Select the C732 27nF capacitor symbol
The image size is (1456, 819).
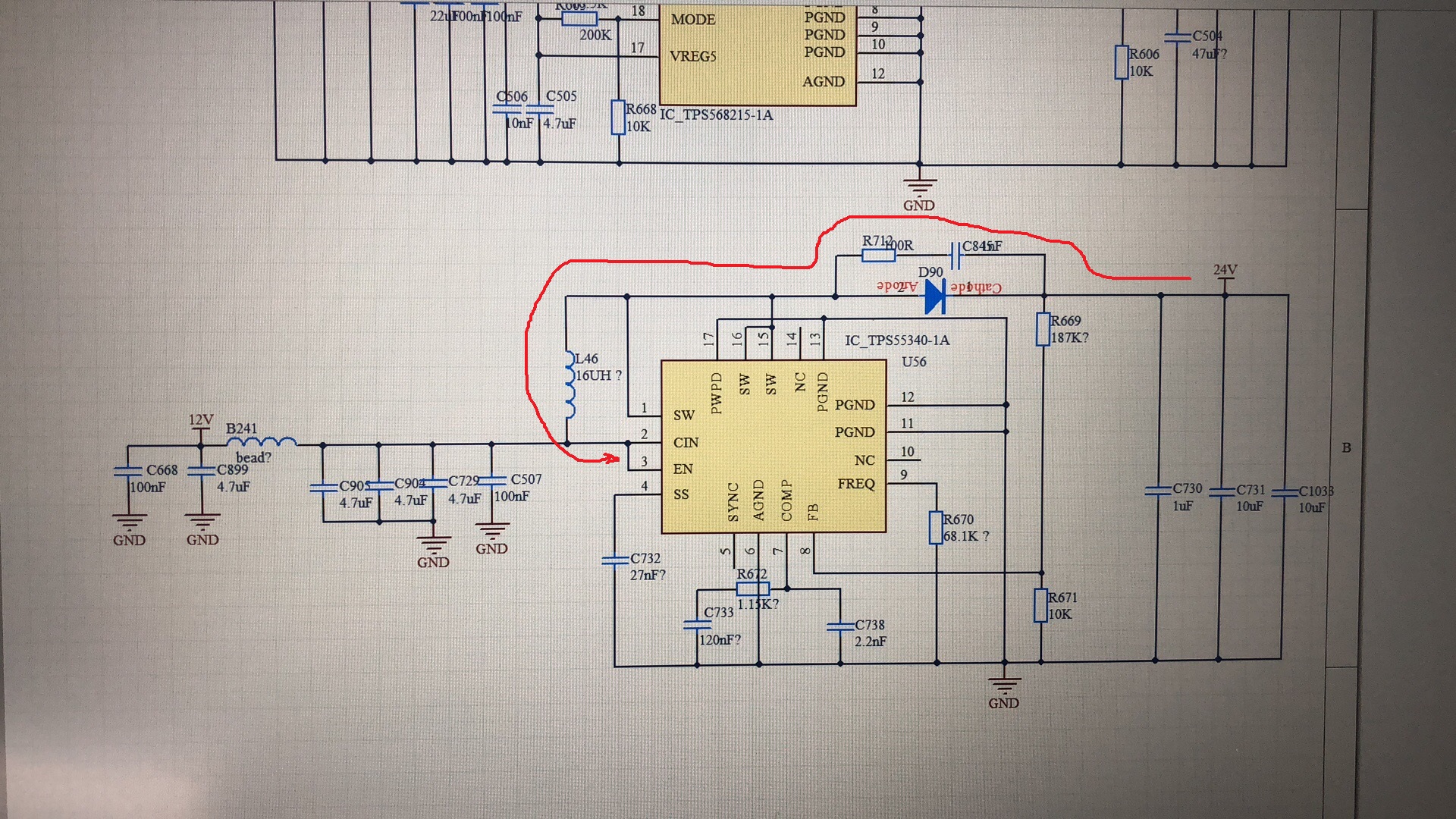click(615, 561)
